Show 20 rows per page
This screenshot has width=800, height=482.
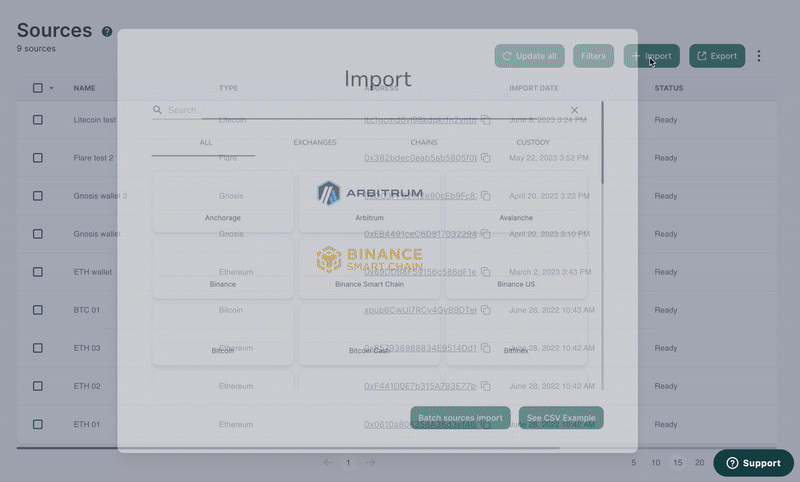point(699,463)
